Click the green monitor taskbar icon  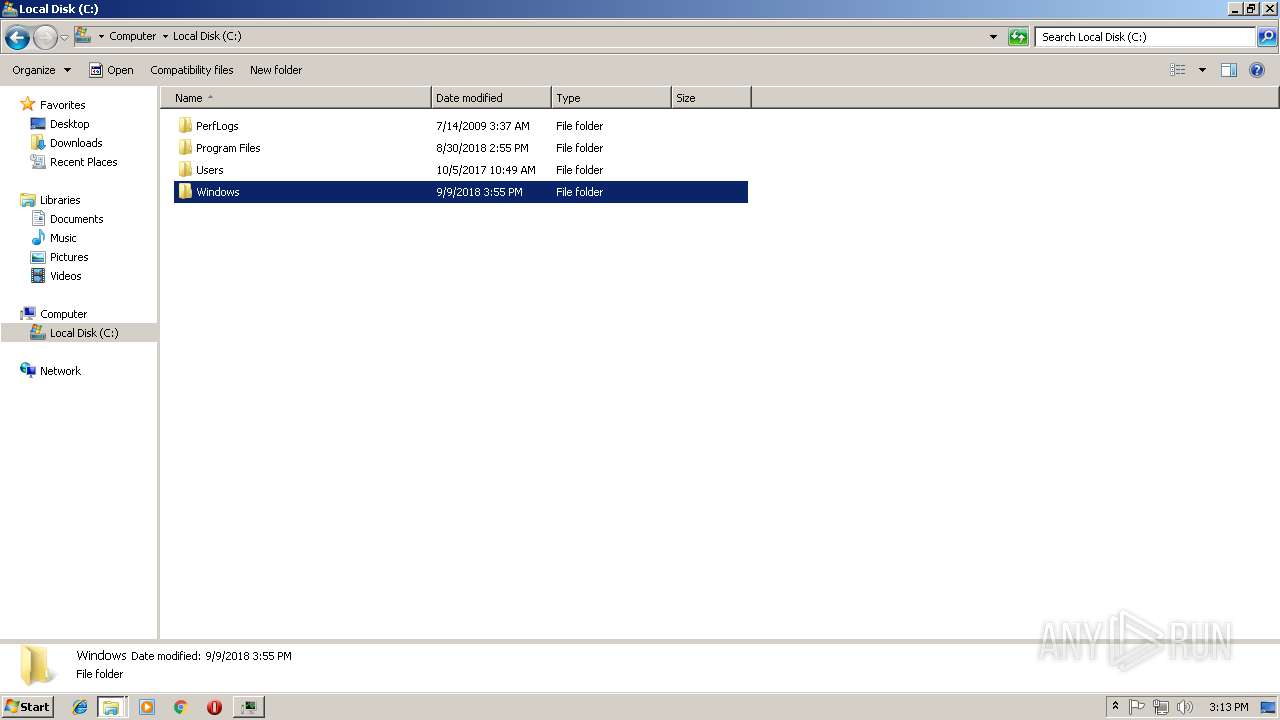(248, 707)
